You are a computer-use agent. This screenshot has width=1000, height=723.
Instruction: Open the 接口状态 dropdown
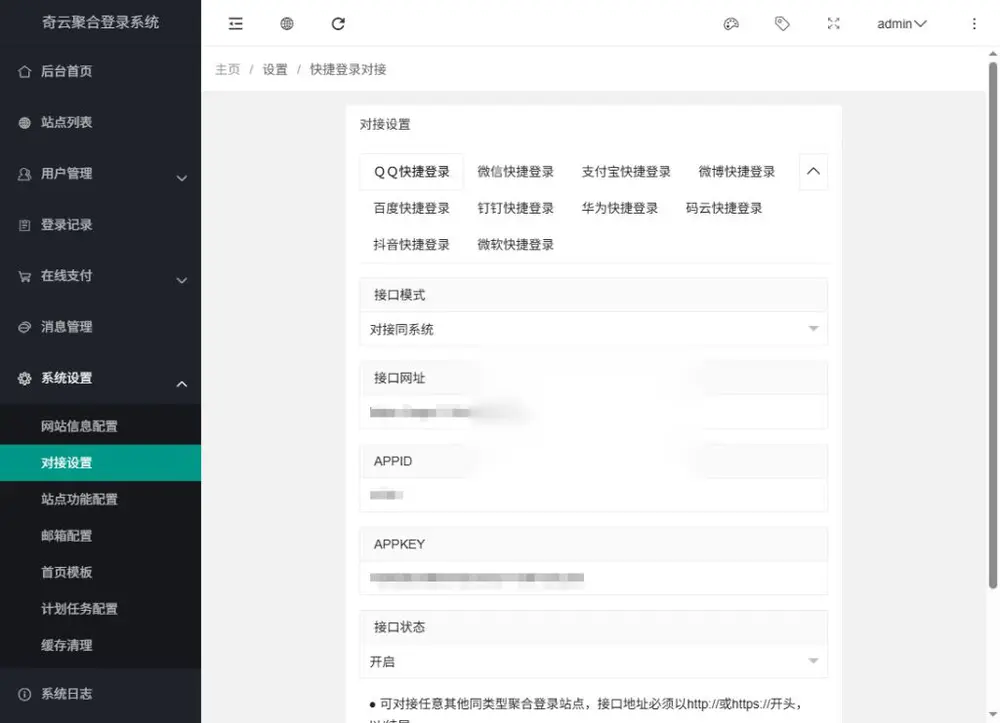(x=593, y=661)
